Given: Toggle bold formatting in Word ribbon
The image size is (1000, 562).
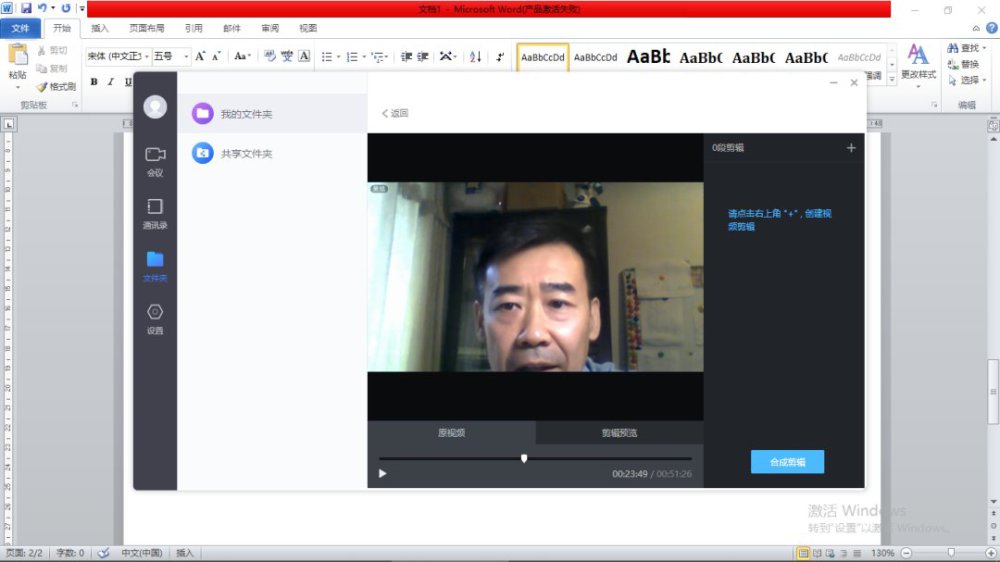Looking at the screenshot, I should click(x=94, y=82).
